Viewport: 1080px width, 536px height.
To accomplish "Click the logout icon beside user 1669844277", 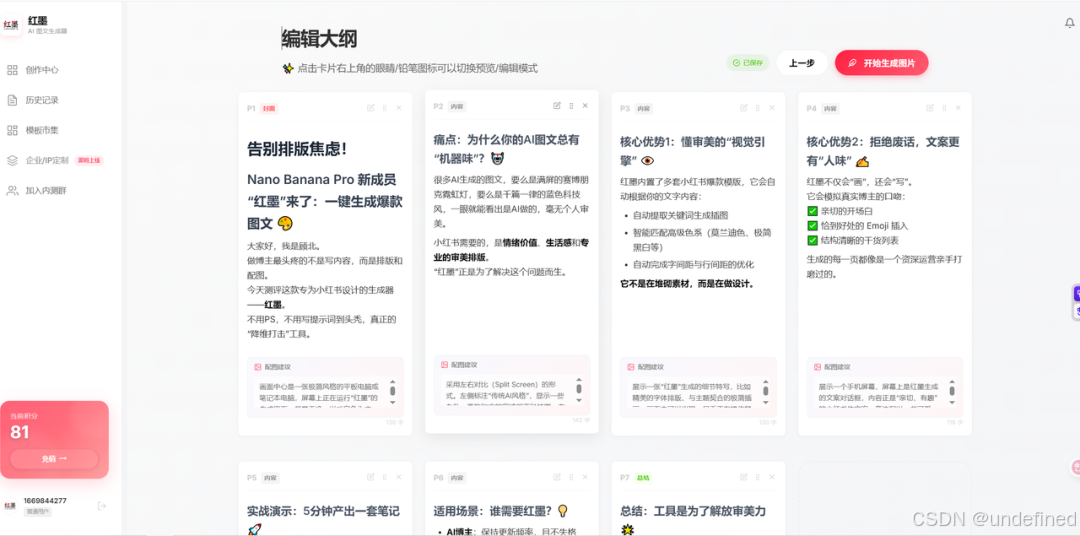I will point(102,506).
